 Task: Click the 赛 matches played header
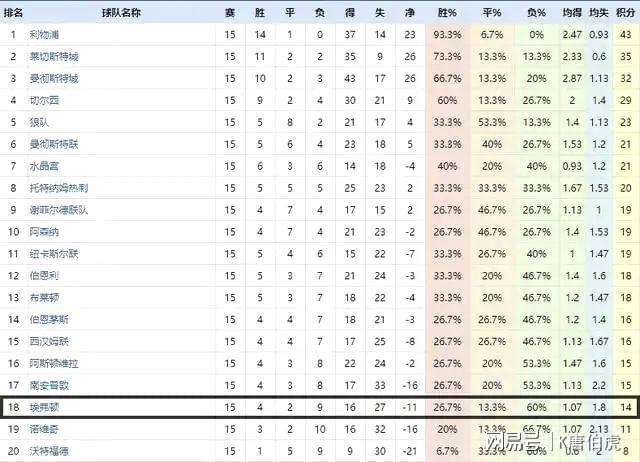click(230, 12)
